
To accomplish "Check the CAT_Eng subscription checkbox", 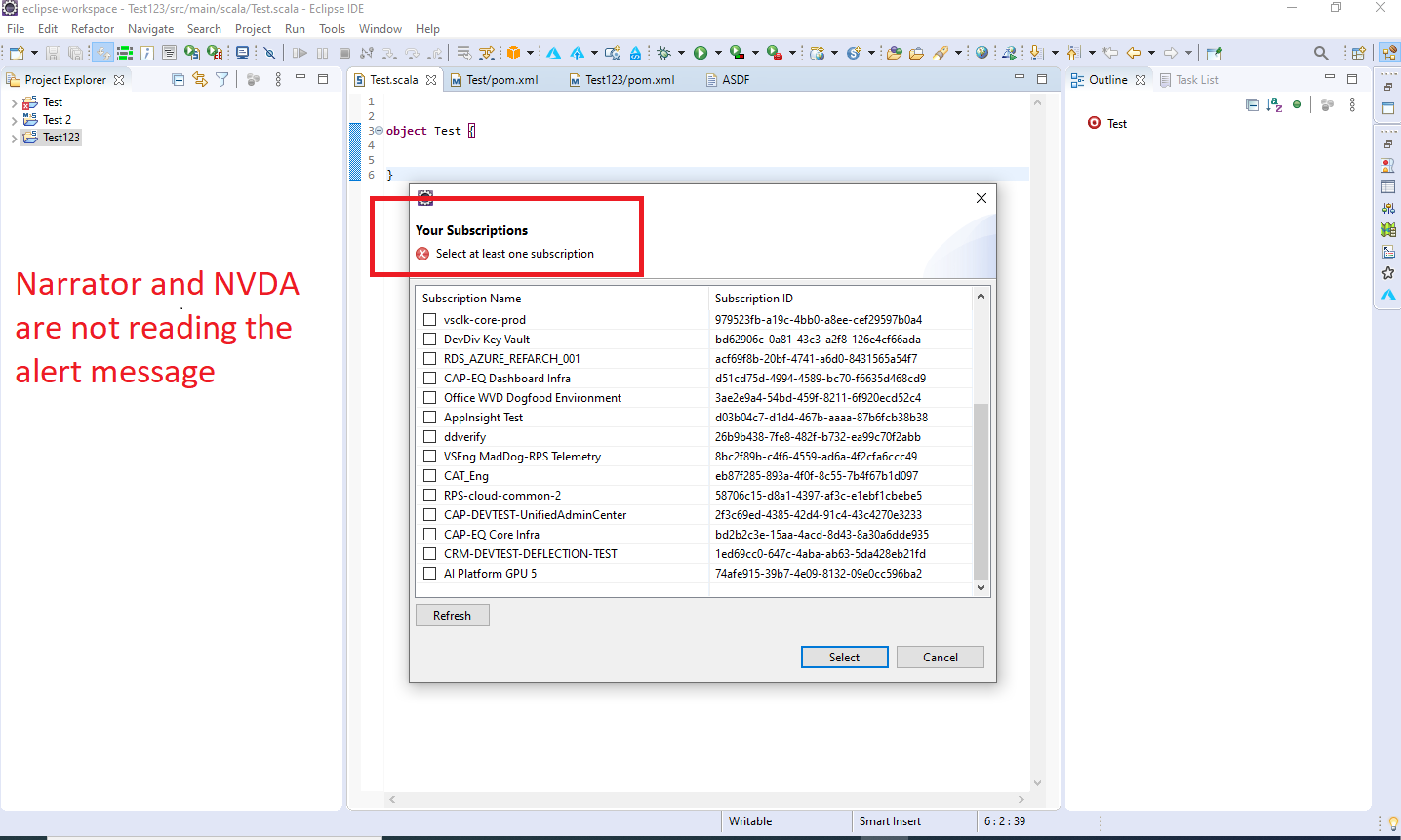I will click(x=429, y=475).
